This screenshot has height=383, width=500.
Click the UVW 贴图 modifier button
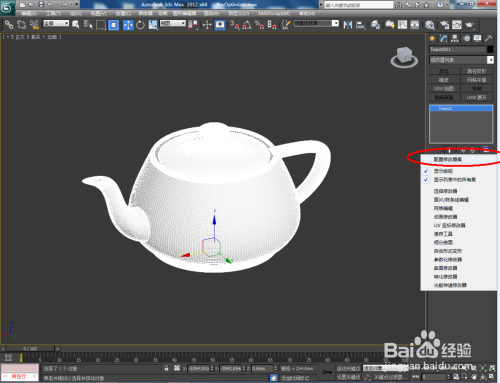click(444, 89)
